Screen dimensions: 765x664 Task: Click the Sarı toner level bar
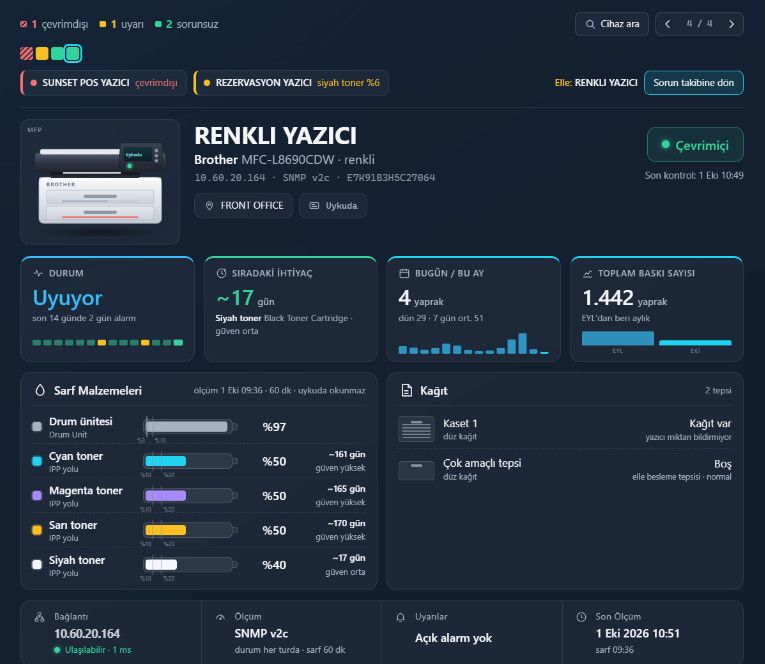(190, 530)
